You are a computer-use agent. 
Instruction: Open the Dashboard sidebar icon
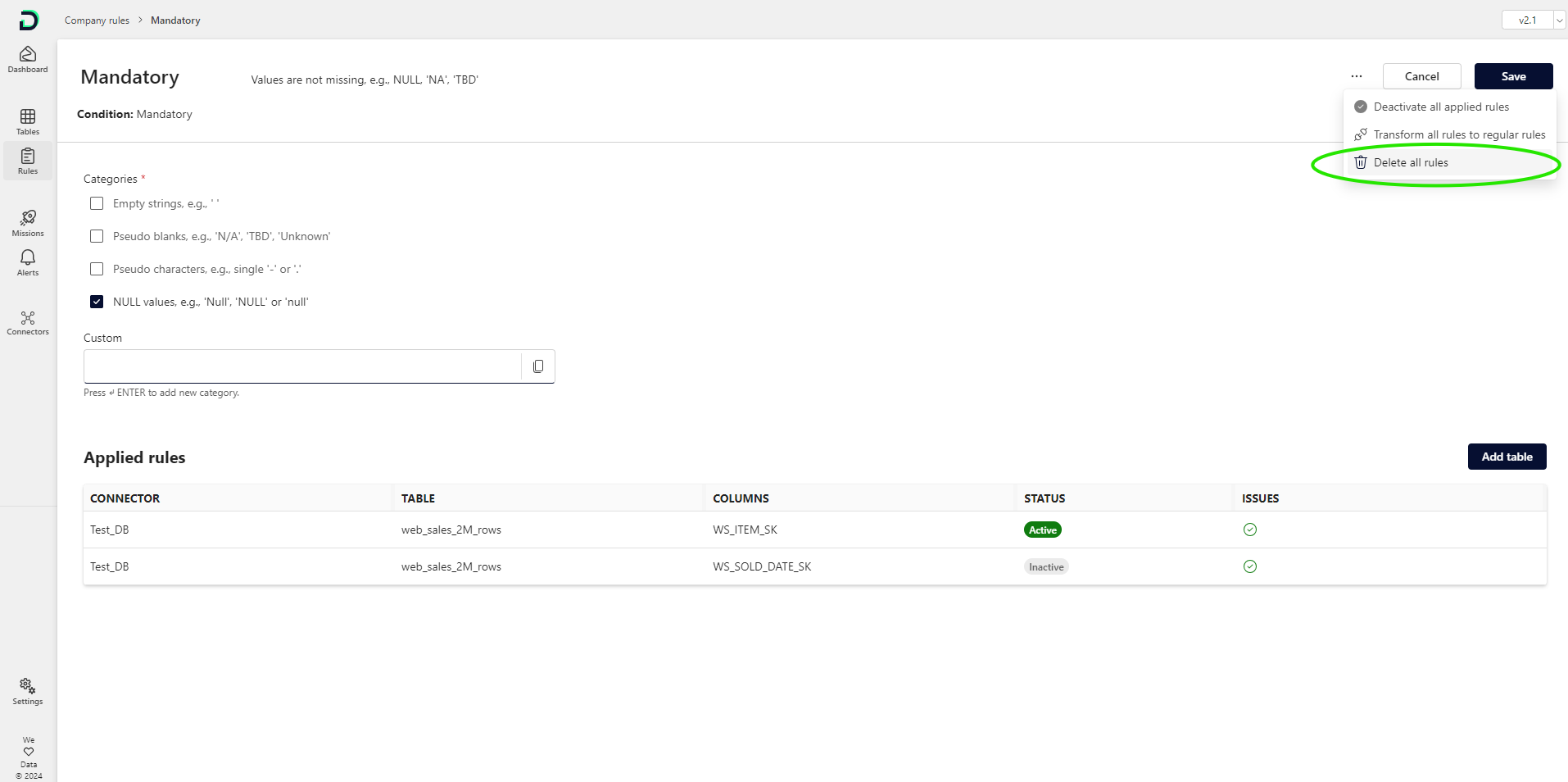28,59
